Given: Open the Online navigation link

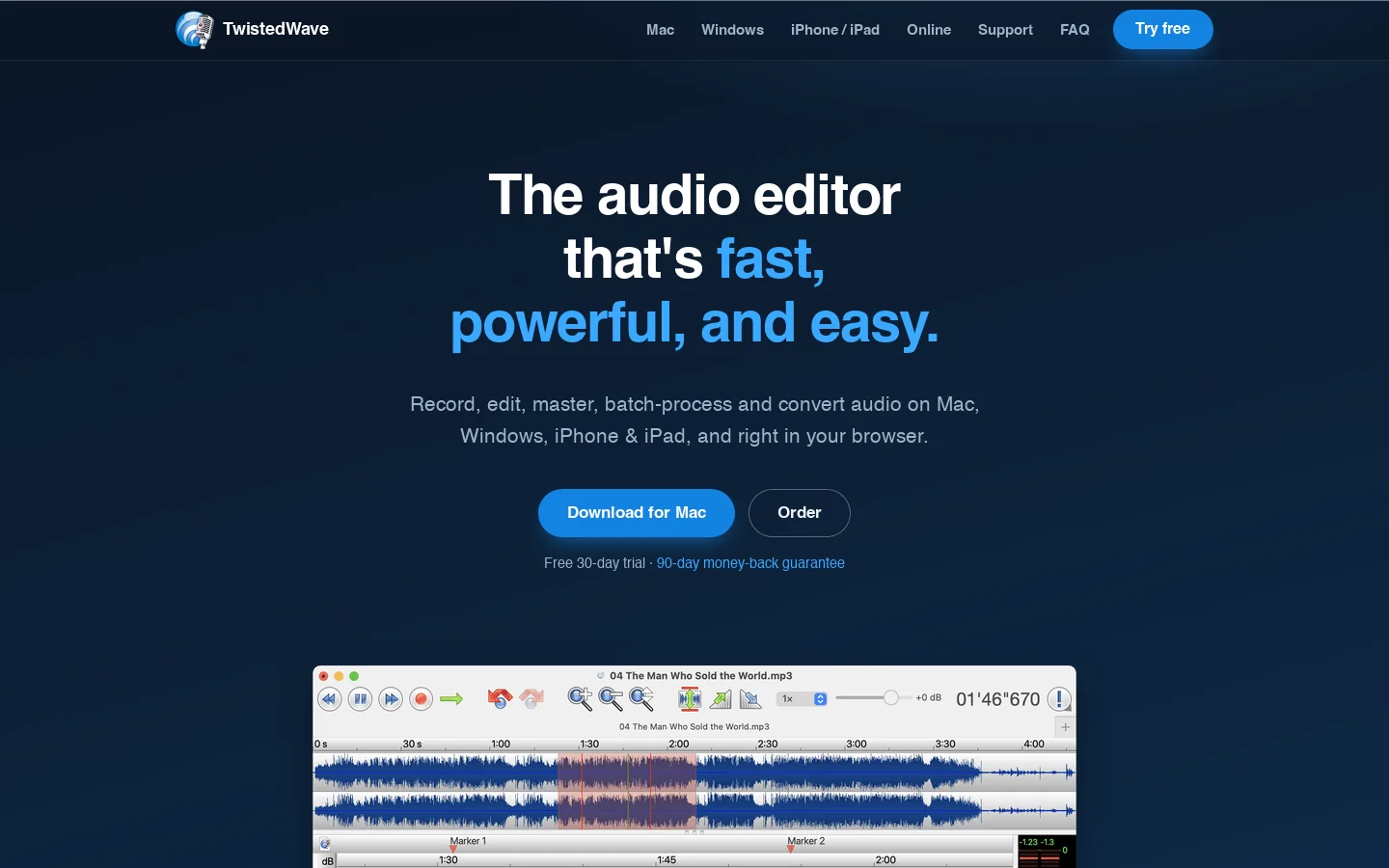Looking at the screenshot, I should pyautogui.click(x=929, y=30).
